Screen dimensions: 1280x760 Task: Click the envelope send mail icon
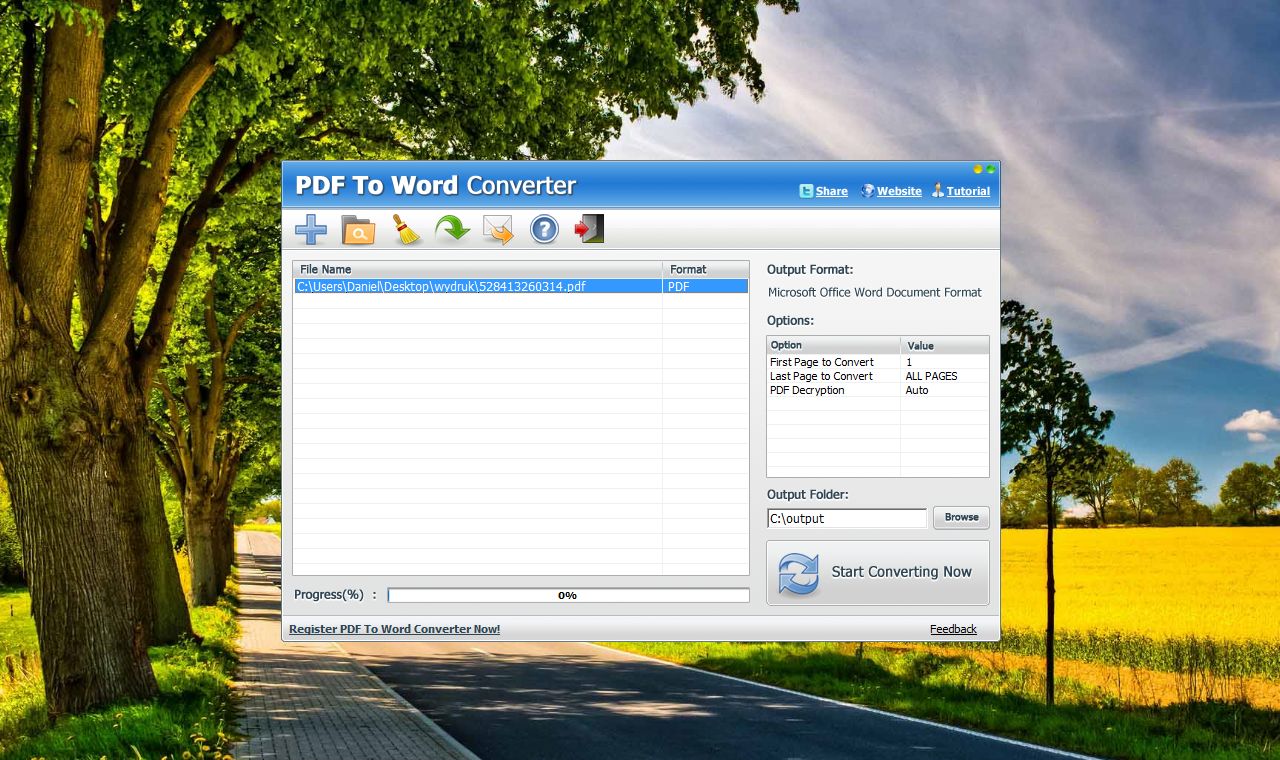[498, 230]
